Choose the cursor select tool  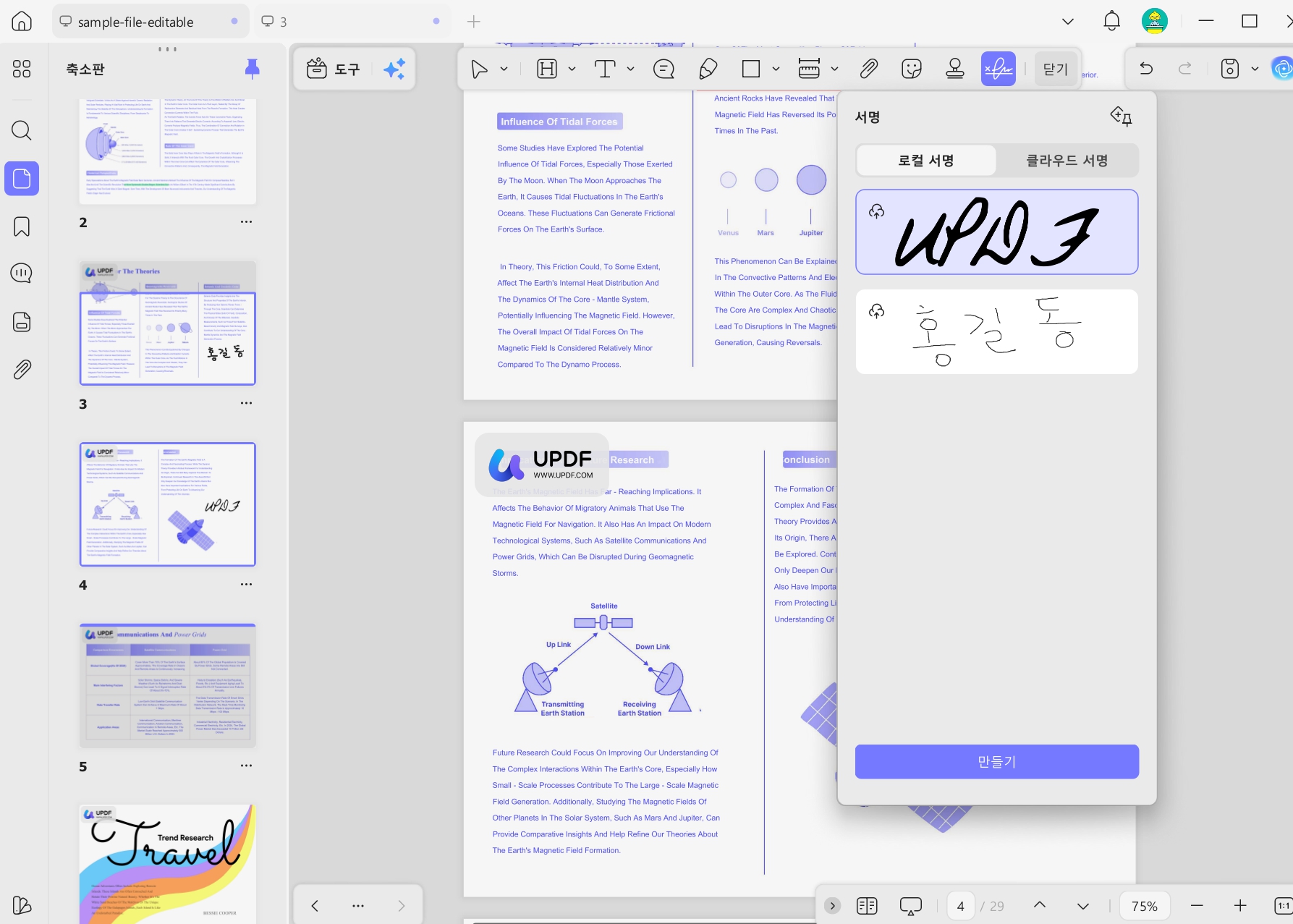click(479, 69)
